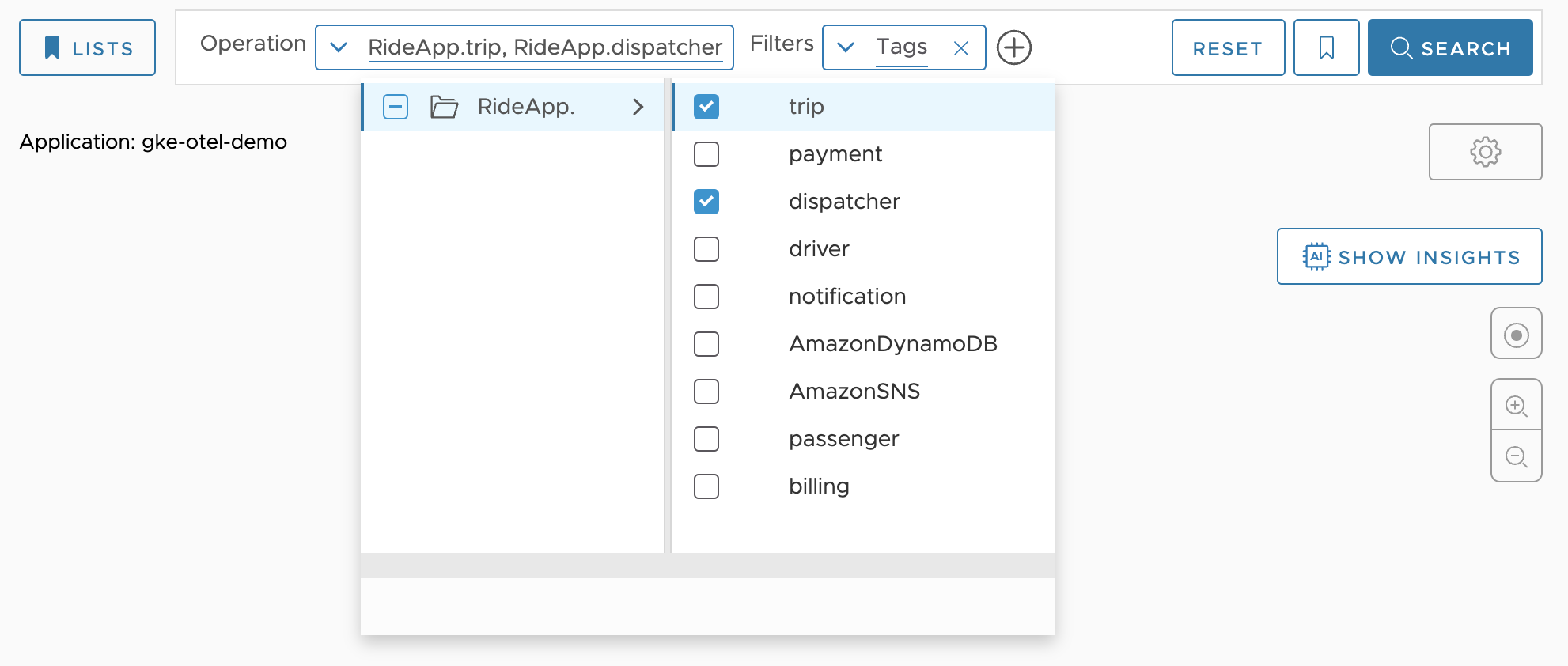Viewport: 1568px width, 666px height.
Task: Uncheck the dispatcher checkbox
Action: pyautogui.click(x=706, y=201)
